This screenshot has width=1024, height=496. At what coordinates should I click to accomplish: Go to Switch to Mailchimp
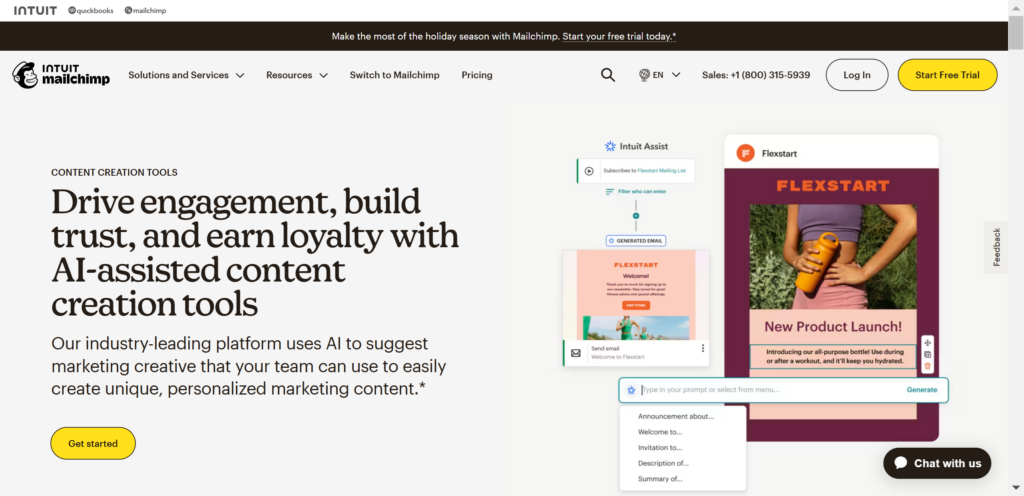tap(394, 75)
